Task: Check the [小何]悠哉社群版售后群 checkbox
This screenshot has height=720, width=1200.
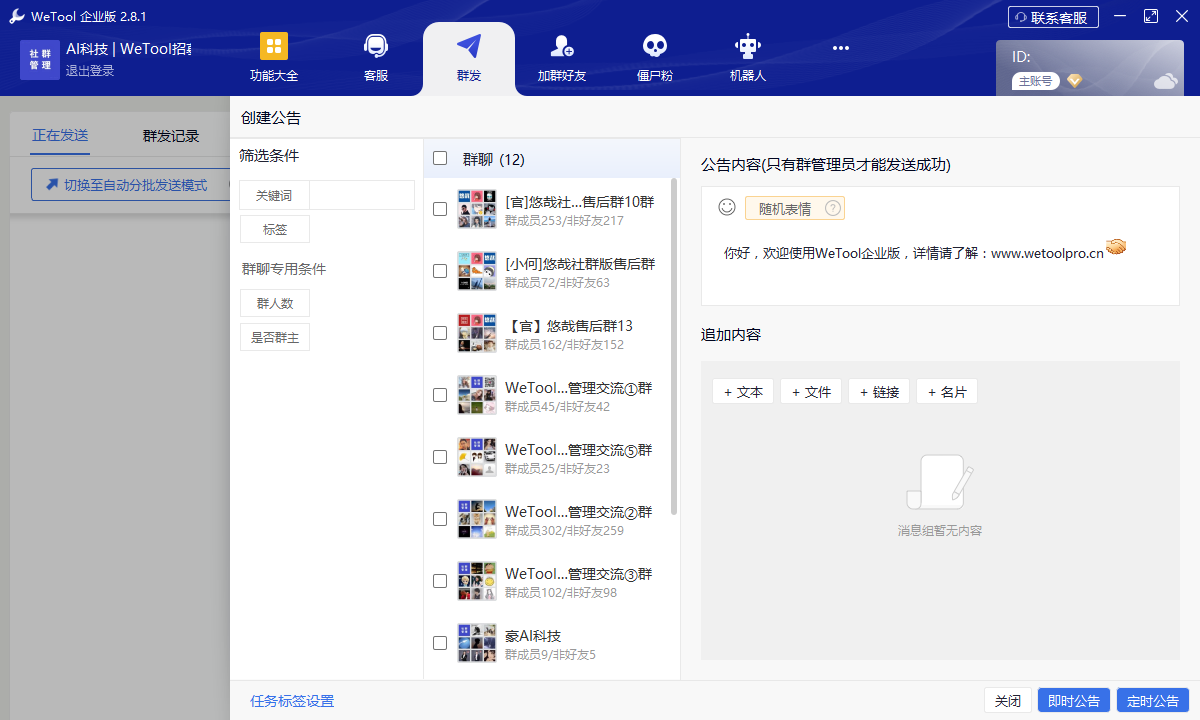Action: pyautogui.click(x=440, y=271)
